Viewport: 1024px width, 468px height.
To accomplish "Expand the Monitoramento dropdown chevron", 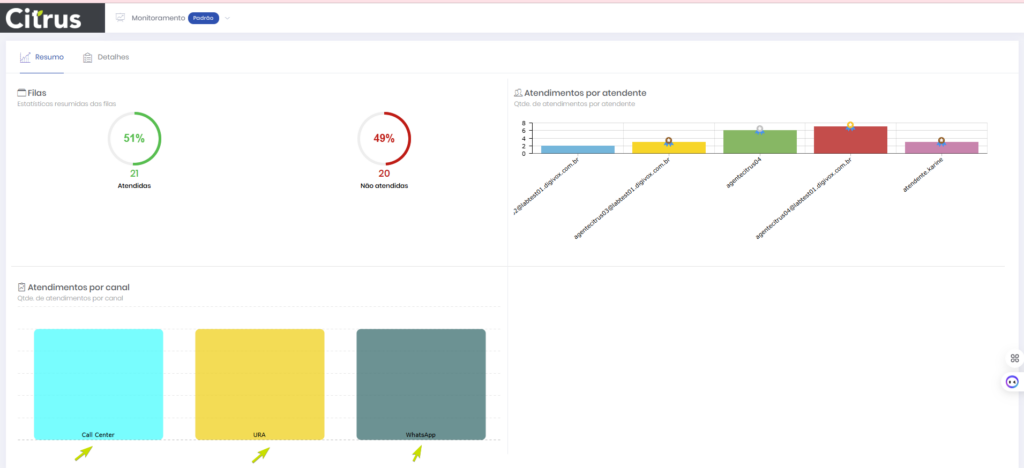I will click(227, 18).
